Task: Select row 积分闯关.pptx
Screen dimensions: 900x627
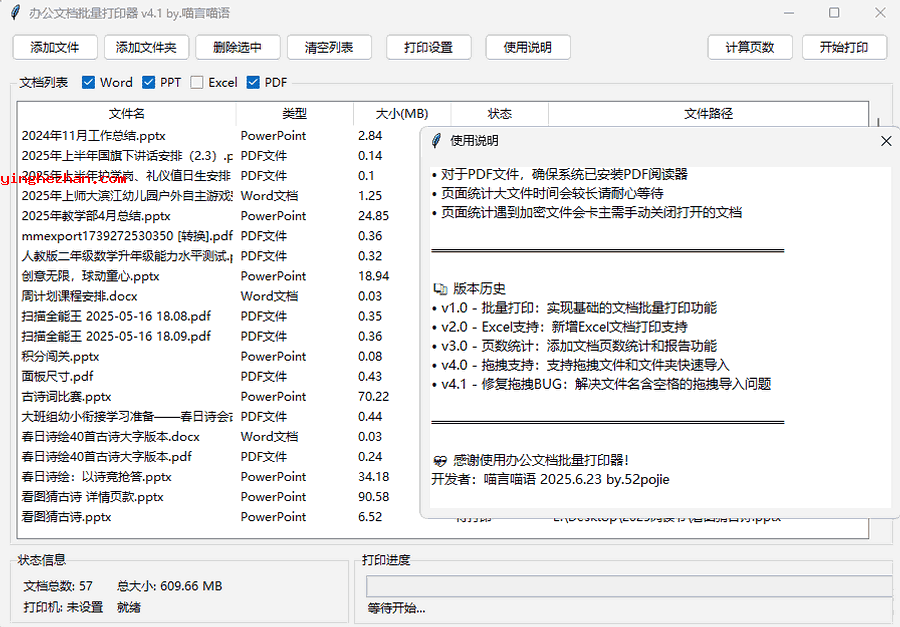Action: tap(219, 357)
